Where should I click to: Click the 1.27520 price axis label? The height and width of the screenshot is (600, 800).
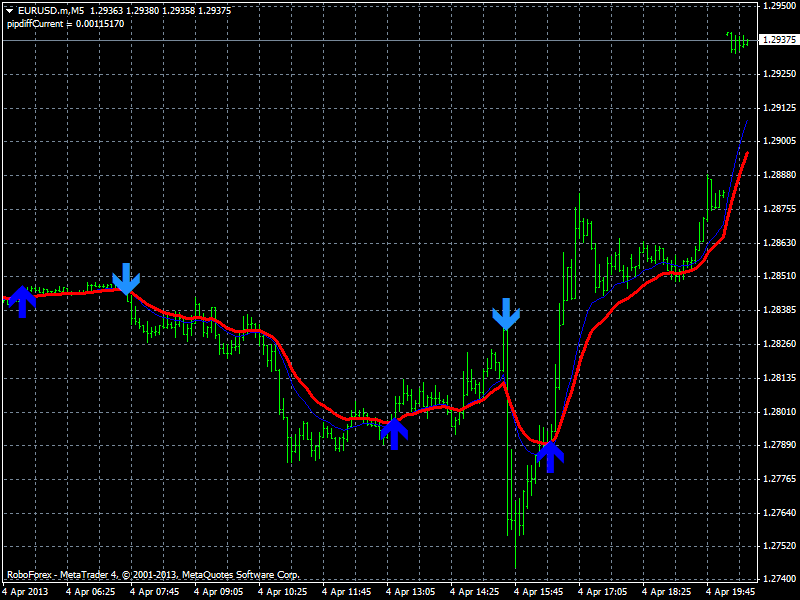pos(780,546)
